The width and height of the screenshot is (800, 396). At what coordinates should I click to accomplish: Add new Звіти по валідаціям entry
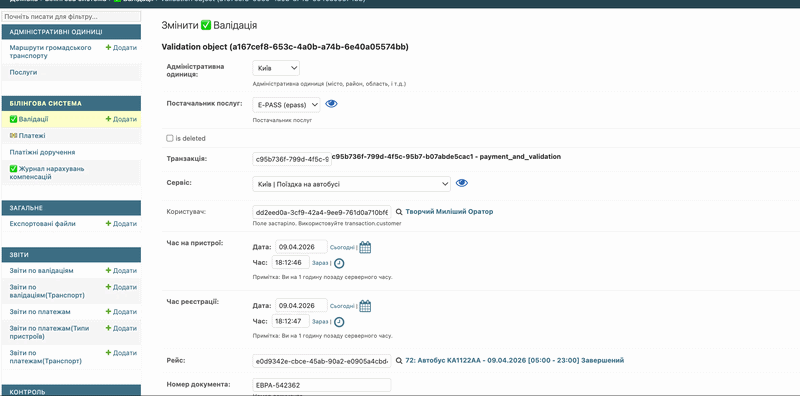coord(121,270)
